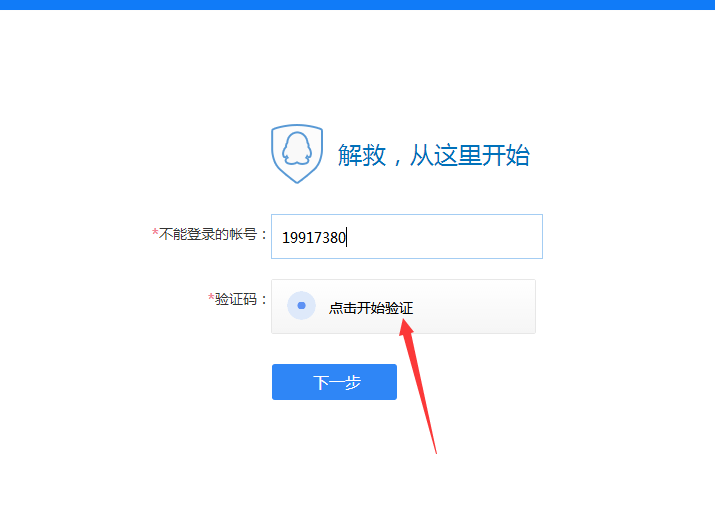715x511 pixels.
Task: Click the QQ penguin shield logo
Action: (297, 154)
